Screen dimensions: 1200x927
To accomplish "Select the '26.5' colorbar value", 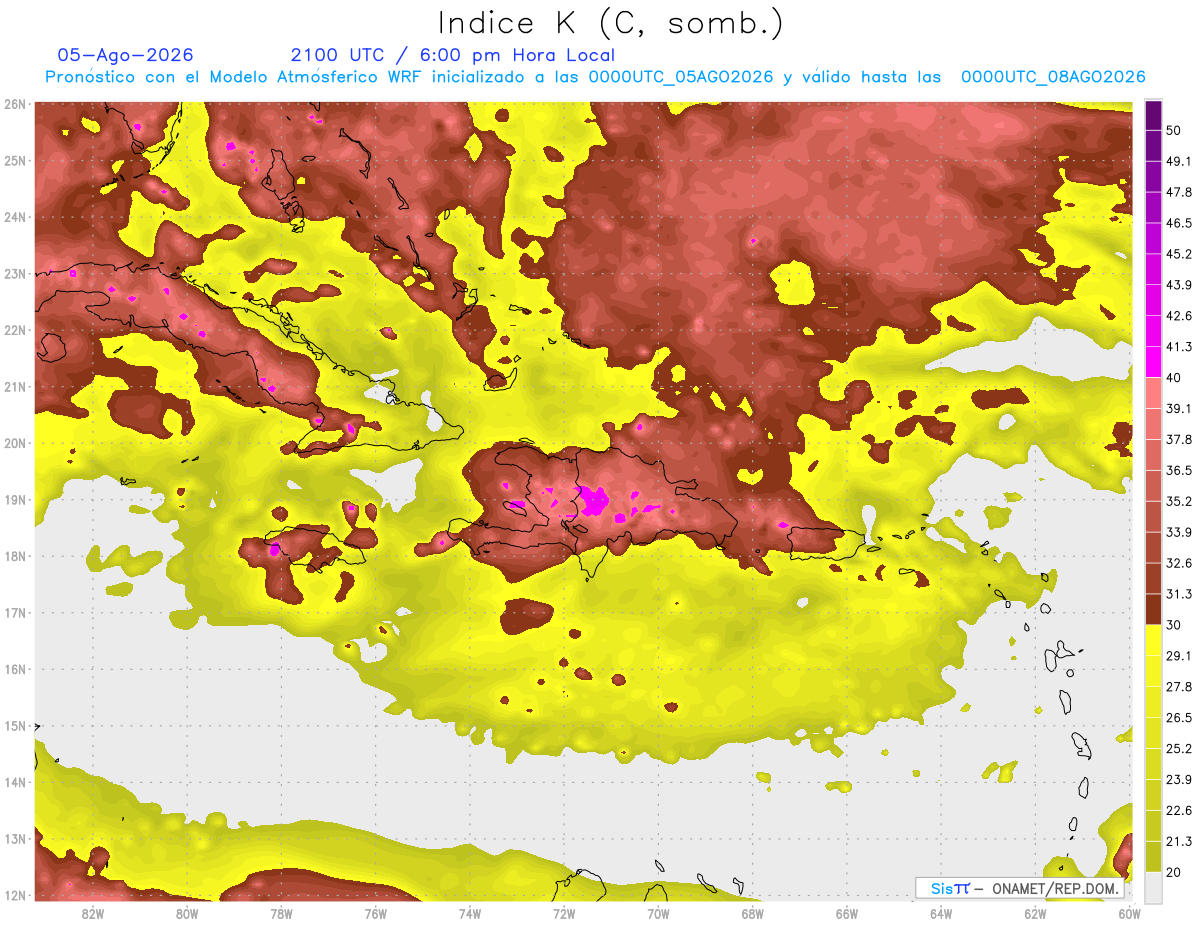I will (1178, 718).
